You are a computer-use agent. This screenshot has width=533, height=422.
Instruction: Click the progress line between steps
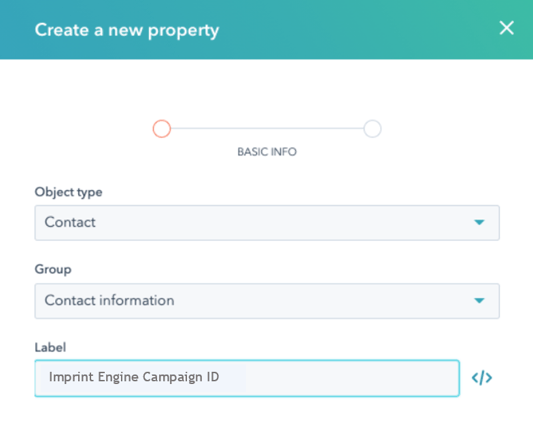point(267,129)
